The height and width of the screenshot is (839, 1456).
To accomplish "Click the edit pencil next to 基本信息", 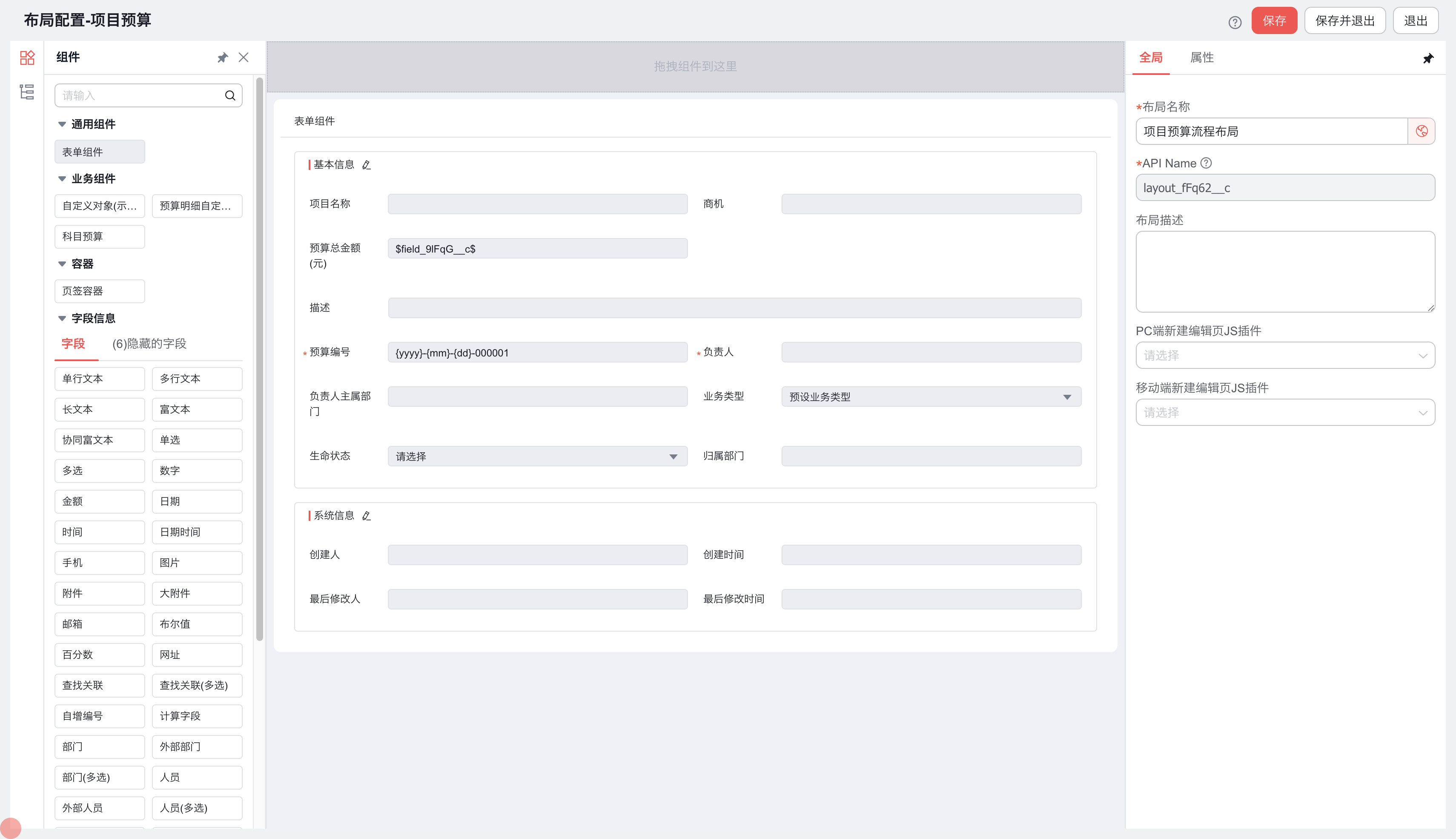I will click(366, 165).
